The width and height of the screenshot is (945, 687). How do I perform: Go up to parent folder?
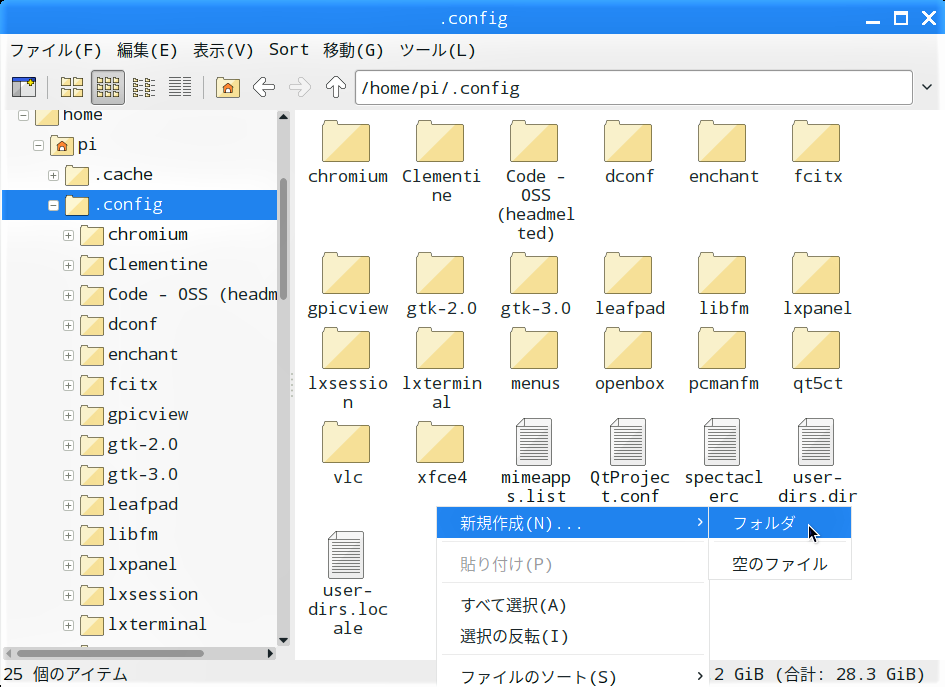tap(336, 87)
